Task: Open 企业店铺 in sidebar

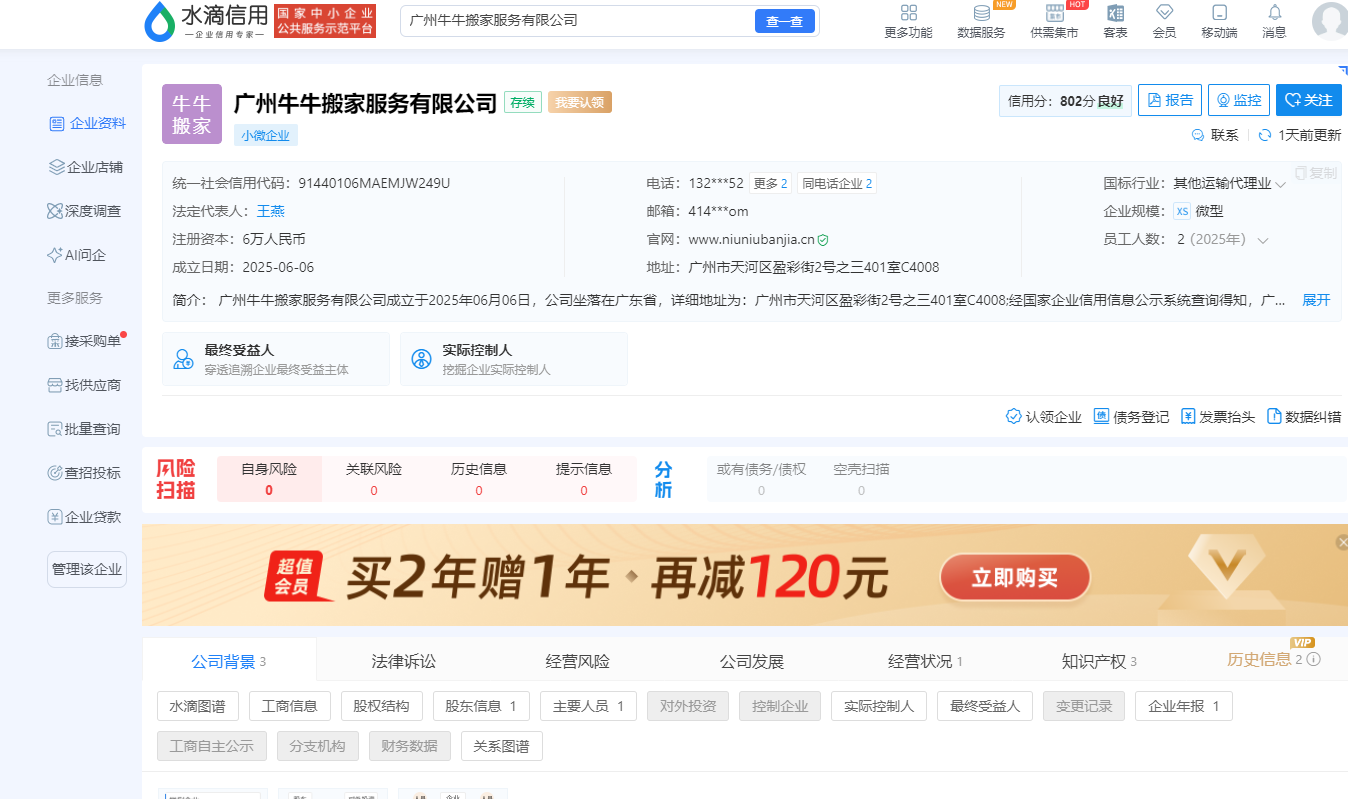Action: tap(87, 167)
